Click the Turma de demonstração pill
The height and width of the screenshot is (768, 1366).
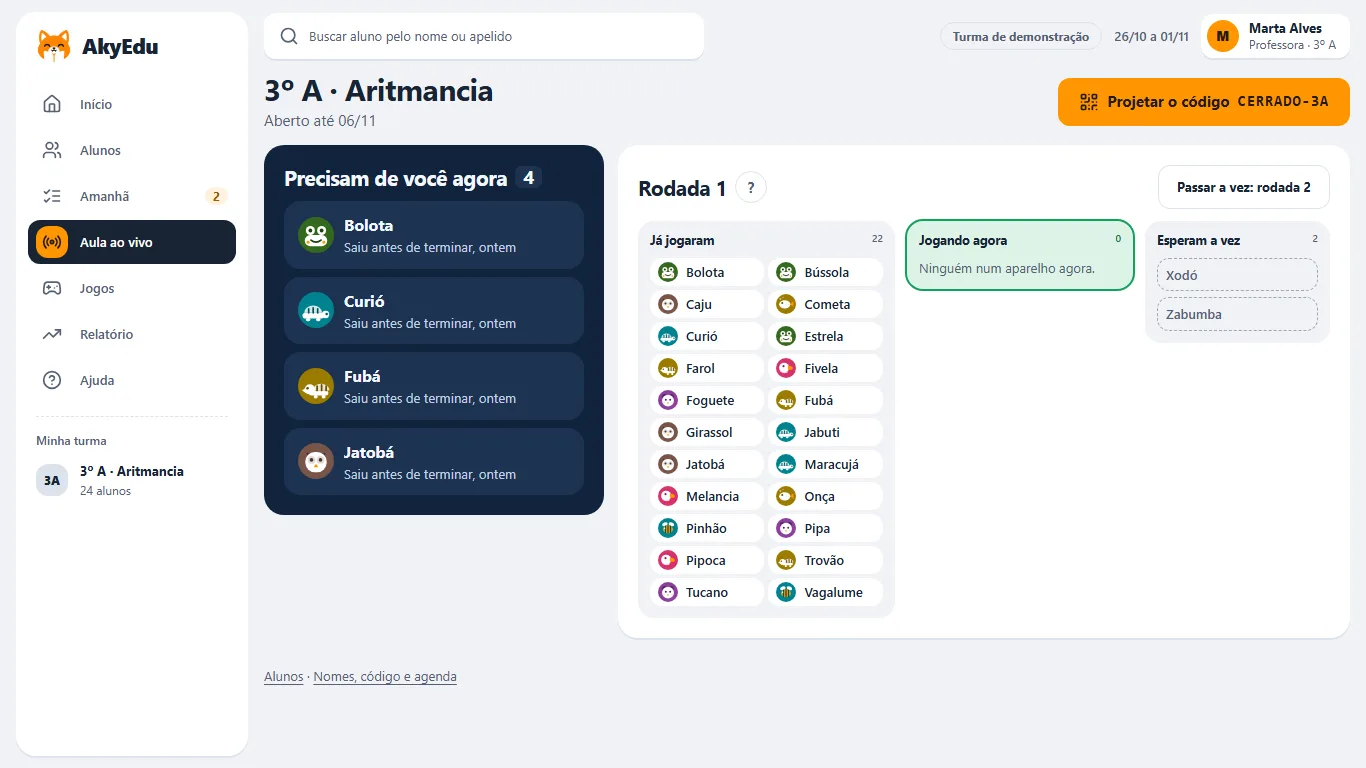tap(1021, 36)
